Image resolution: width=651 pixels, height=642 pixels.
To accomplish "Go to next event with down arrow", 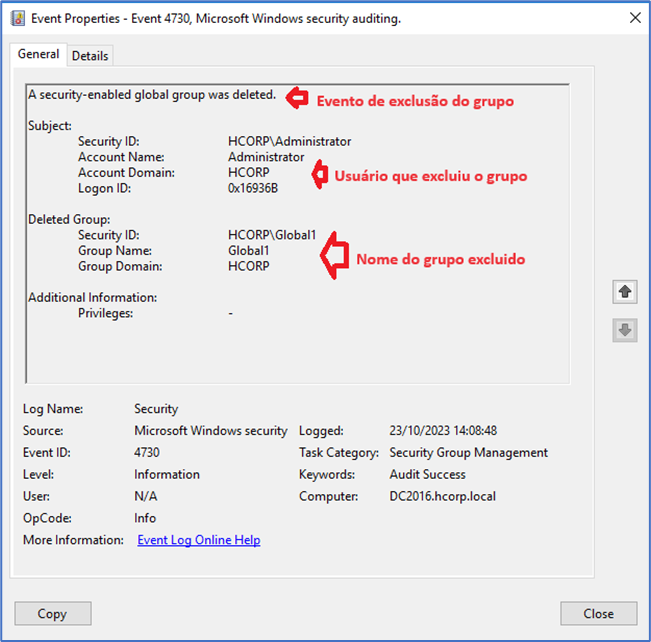I will (626, 331).
